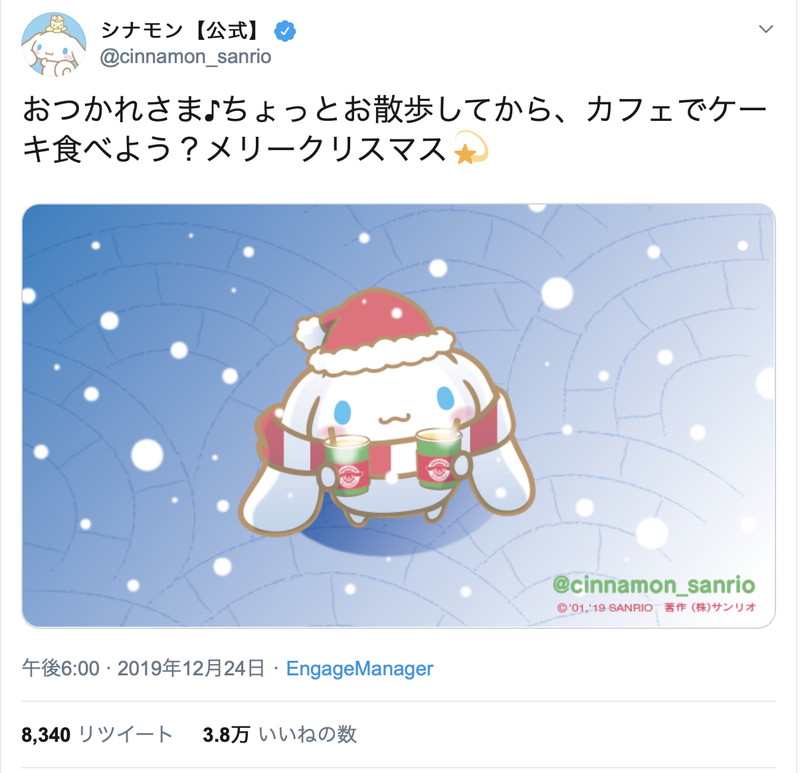The image size is (800, 773).
Task: Open the @cinnamon_sanrio handle below the name
Action: [185, 57]
